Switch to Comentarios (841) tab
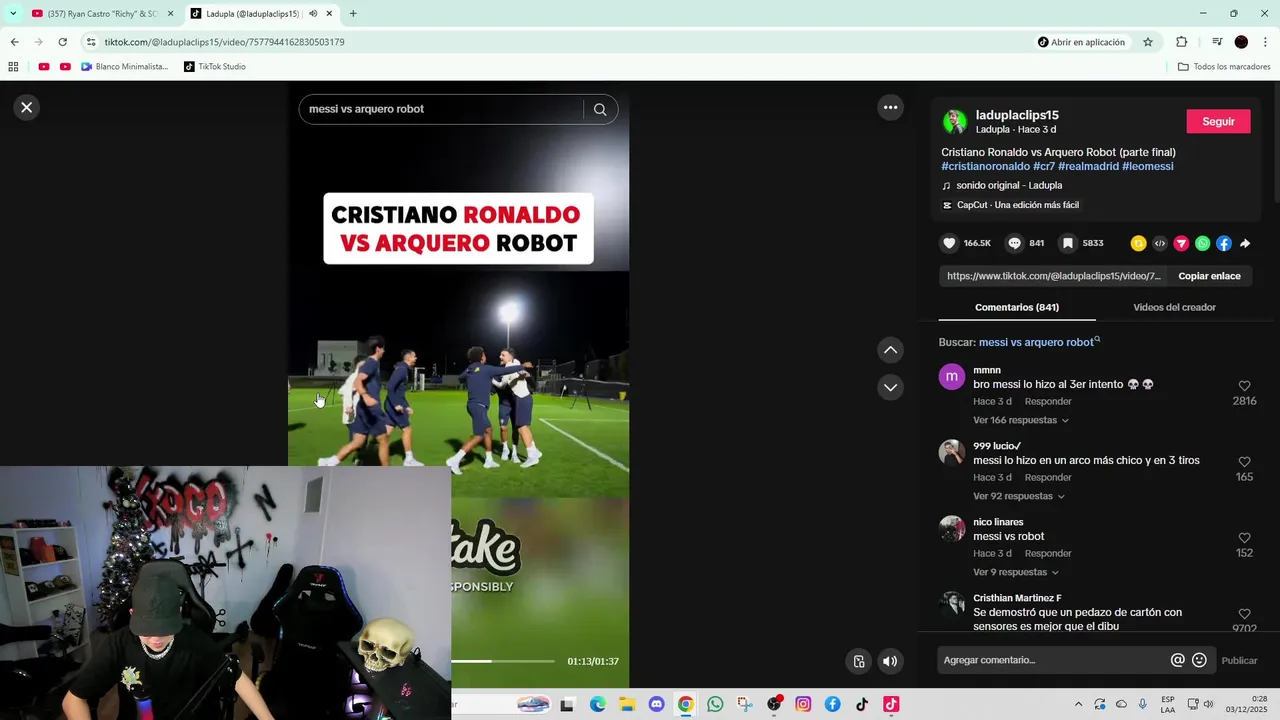1280x720 pixels. point(1017,307)
